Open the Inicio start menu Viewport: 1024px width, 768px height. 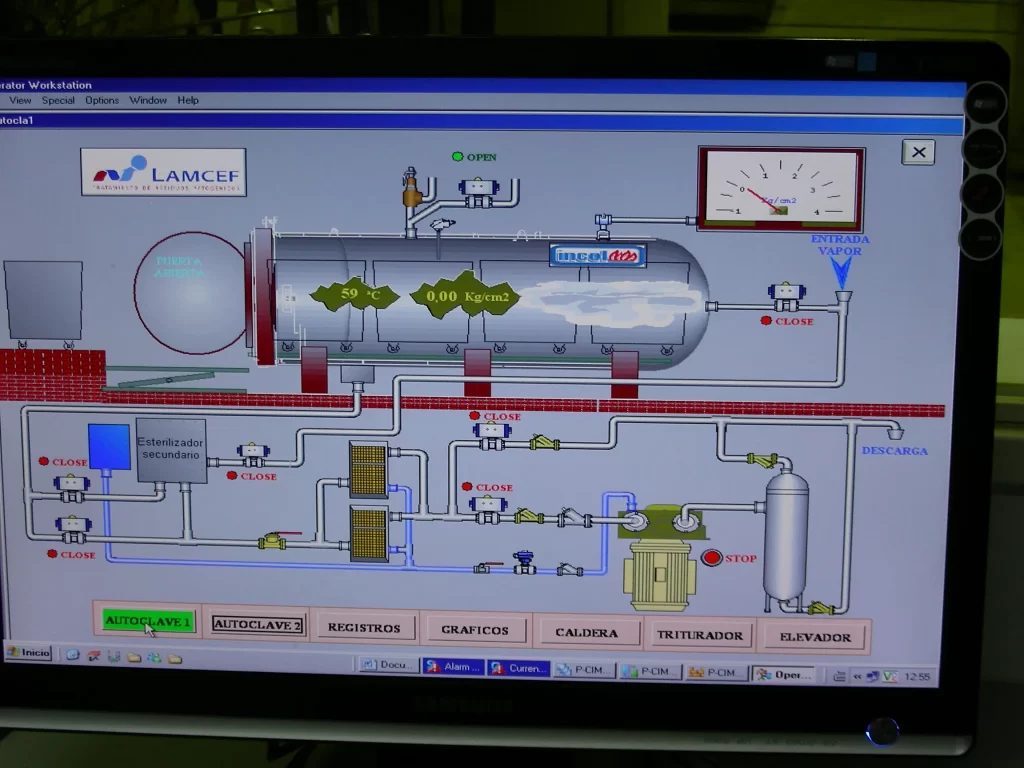pyautogui.click(x=29, y=652)
